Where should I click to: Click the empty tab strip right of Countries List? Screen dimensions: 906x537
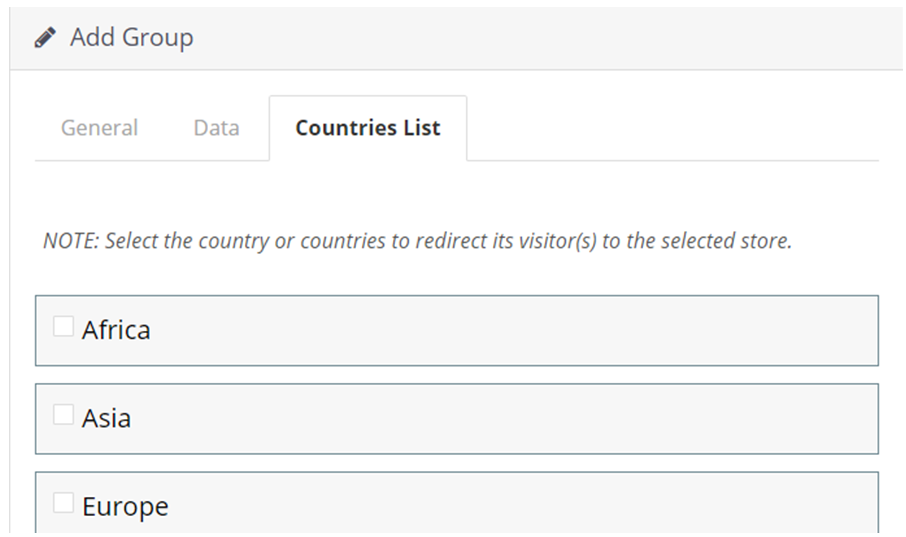pyautogui.click(x=673, y=128)
